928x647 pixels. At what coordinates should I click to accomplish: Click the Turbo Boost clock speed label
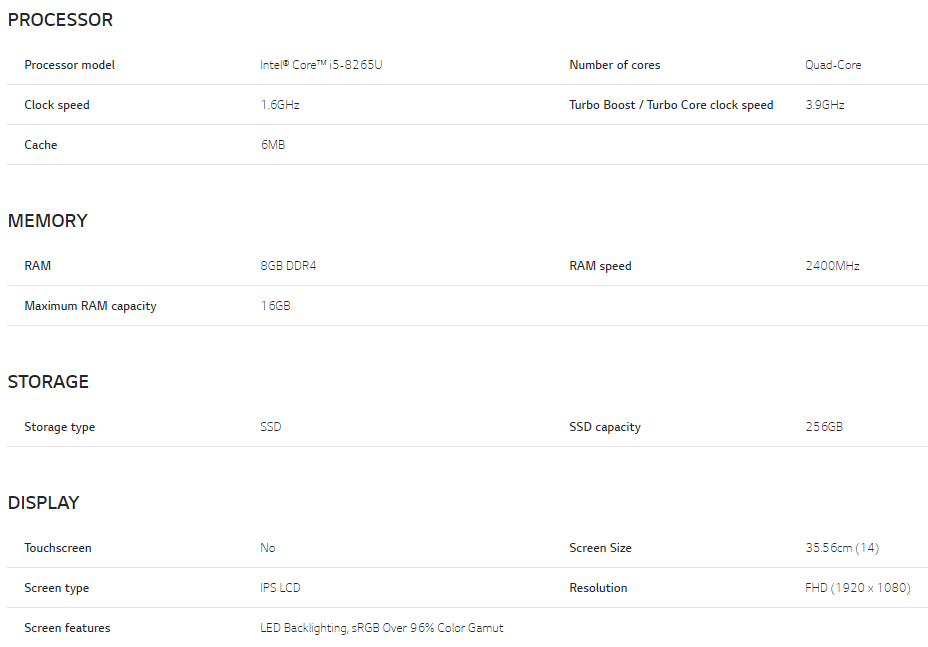click(x=671, y=105)
